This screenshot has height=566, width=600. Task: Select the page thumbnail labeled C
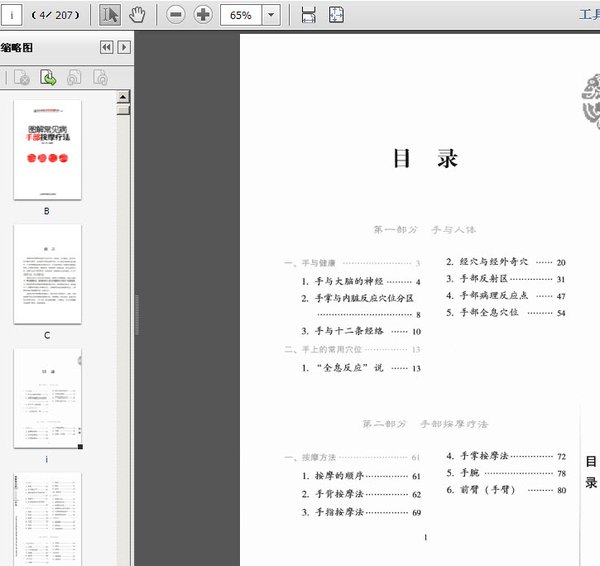pyautogui.click(x=47, y=274)
